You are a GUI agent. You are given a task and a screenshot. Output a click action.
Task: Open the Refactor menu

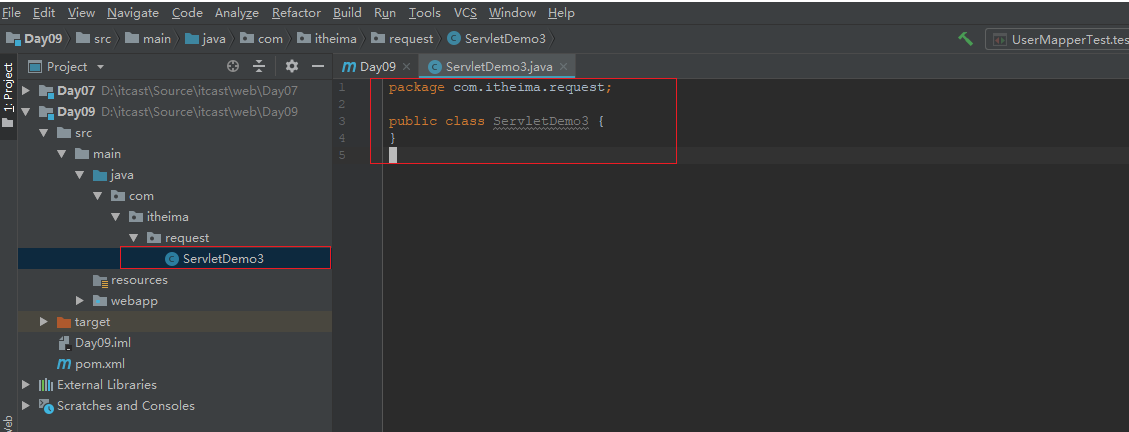[x=296, y=13]
